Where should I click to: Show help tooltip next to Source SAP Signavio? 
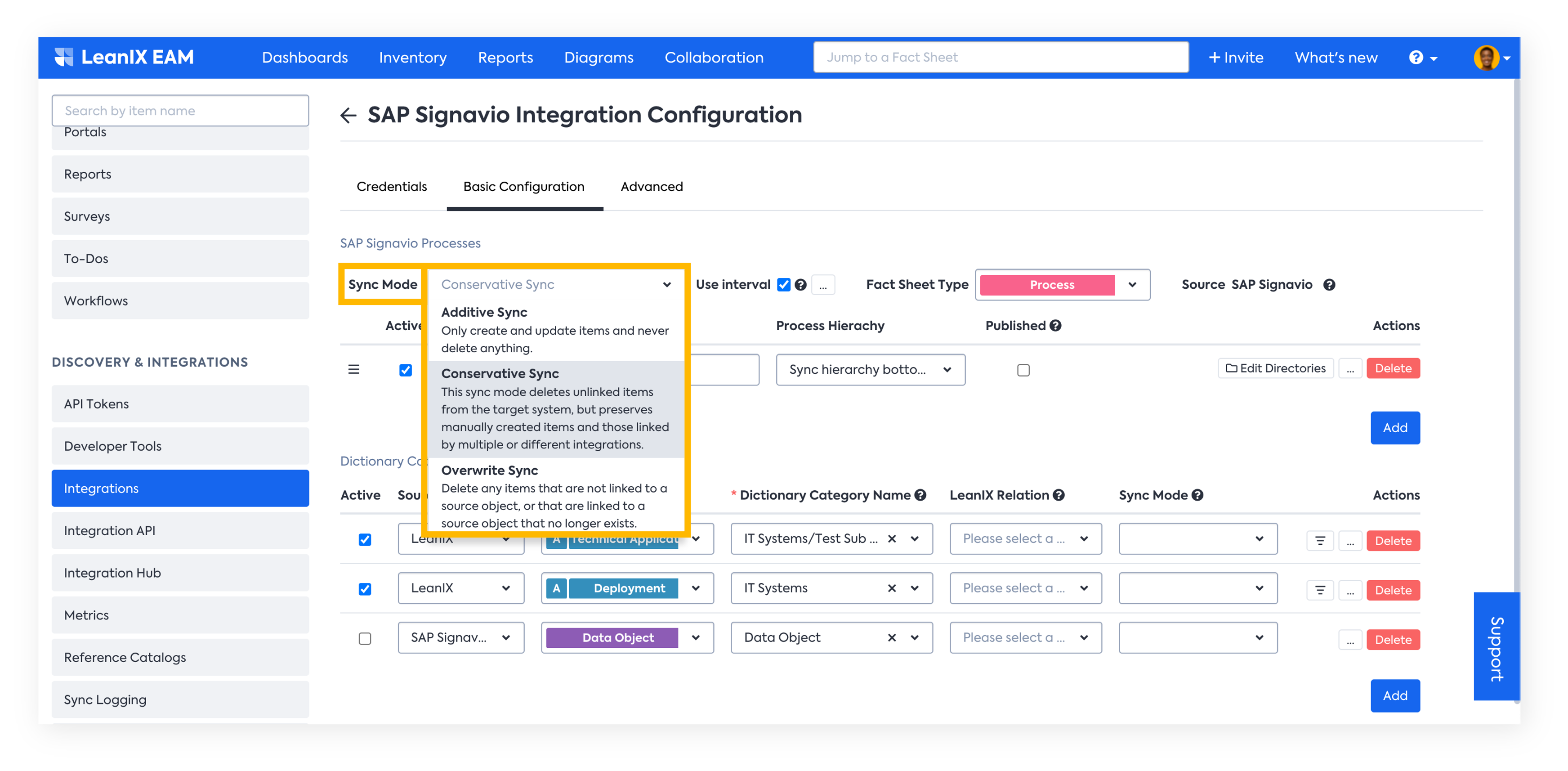coord(1329,284)
